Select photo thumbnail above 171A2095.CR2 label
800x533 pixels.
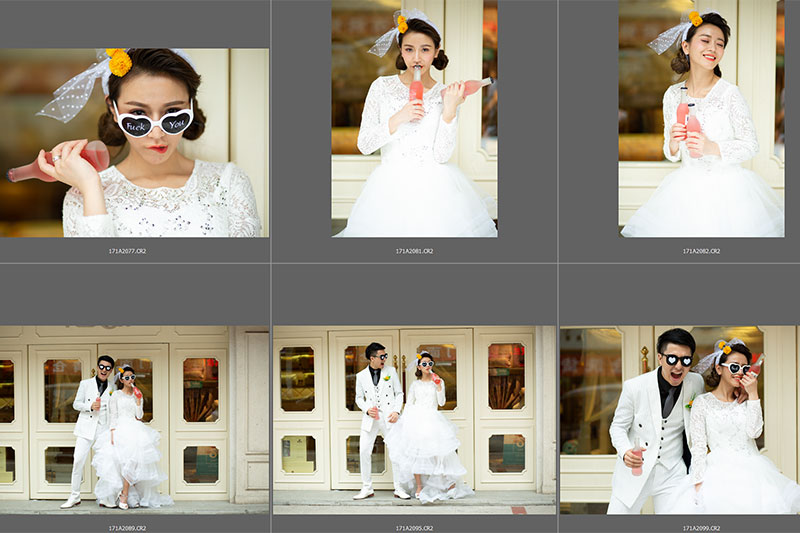coord(414,420)
